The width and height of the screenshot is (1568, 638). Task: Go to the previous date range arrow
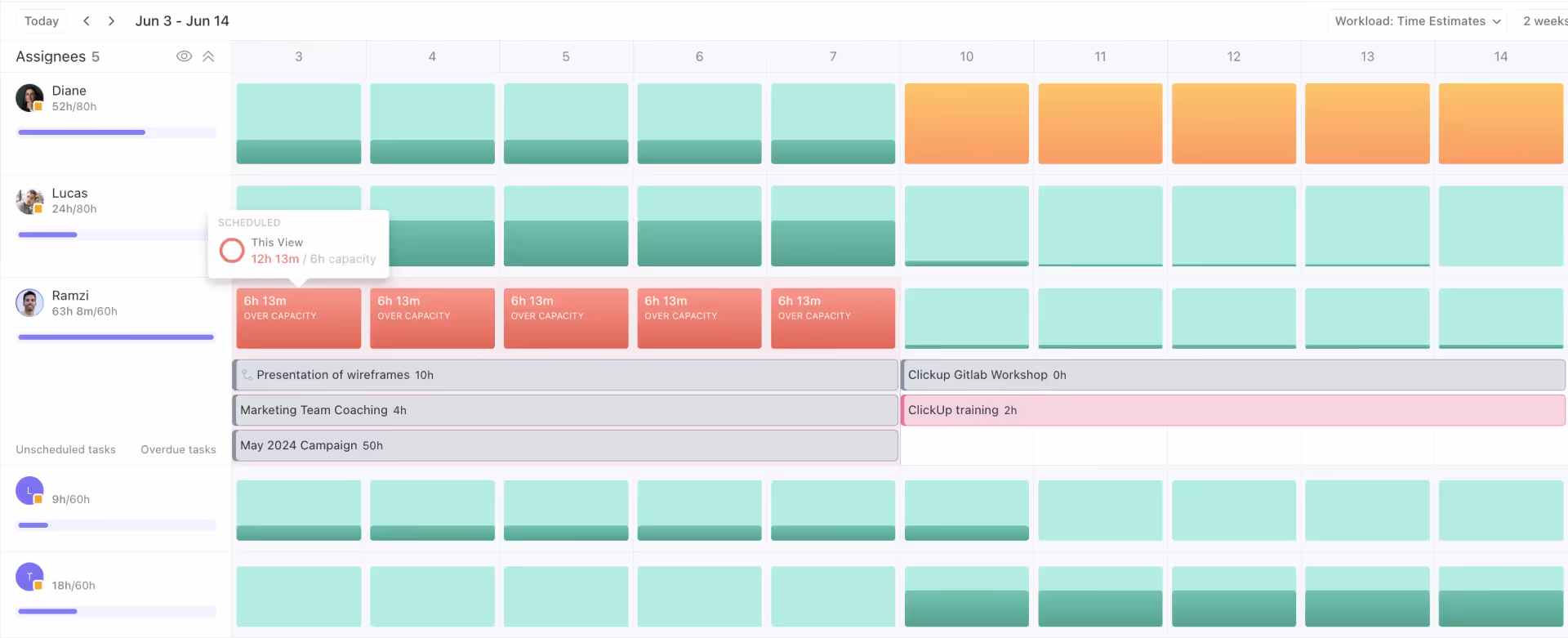click(87, 21)
